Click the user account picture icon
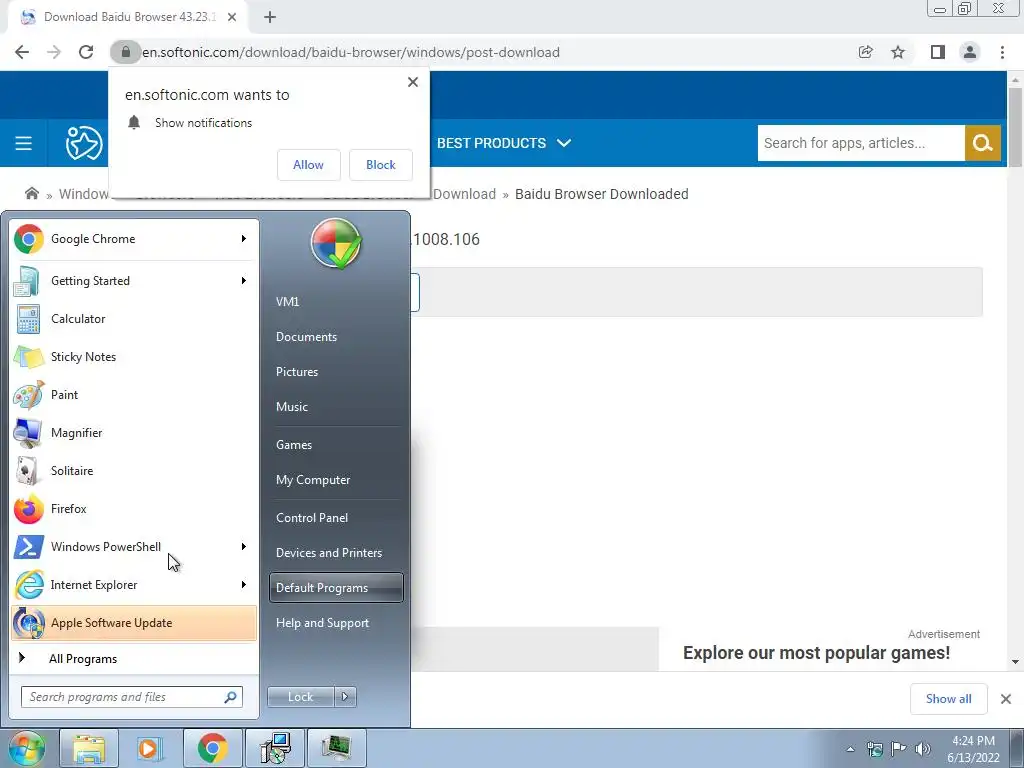The image size is (1024, 768). tap(336, 243)
